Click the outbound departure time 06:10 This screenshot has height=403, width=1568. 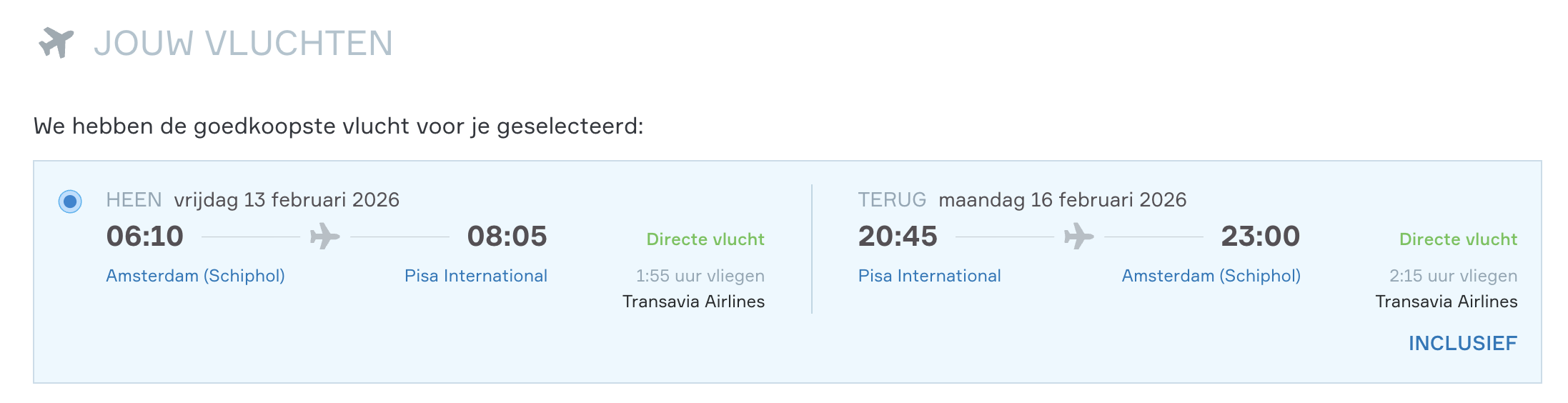tap(145, 237)
